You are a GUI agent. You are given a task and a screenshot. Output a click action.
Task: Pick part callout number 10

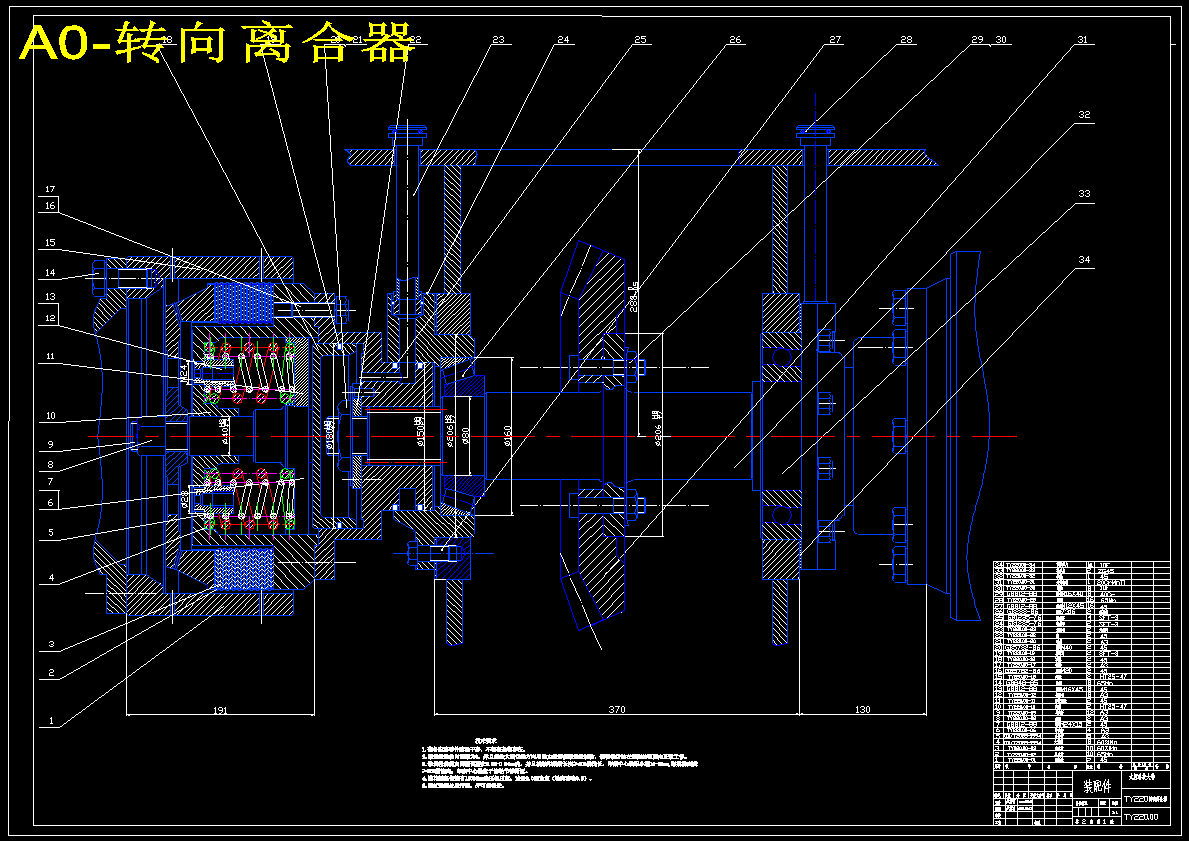pyautogui.click(x=50, y=416)
